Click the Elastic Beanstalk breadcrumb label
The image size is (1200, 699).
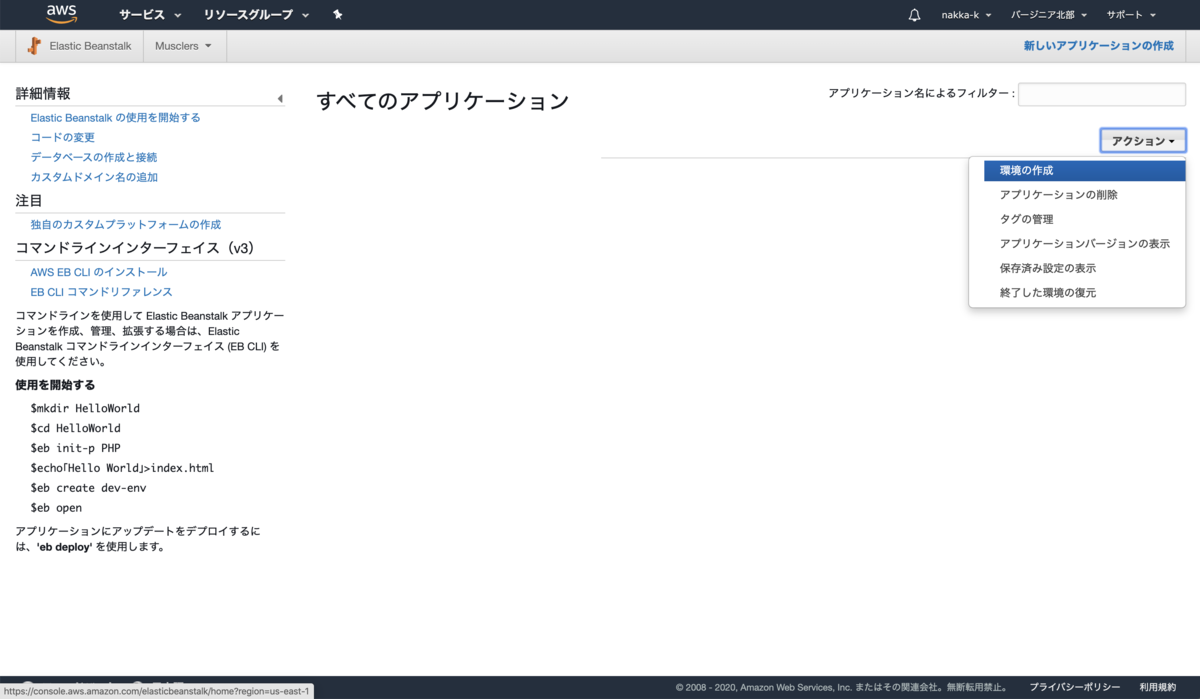tap(90, 46)
